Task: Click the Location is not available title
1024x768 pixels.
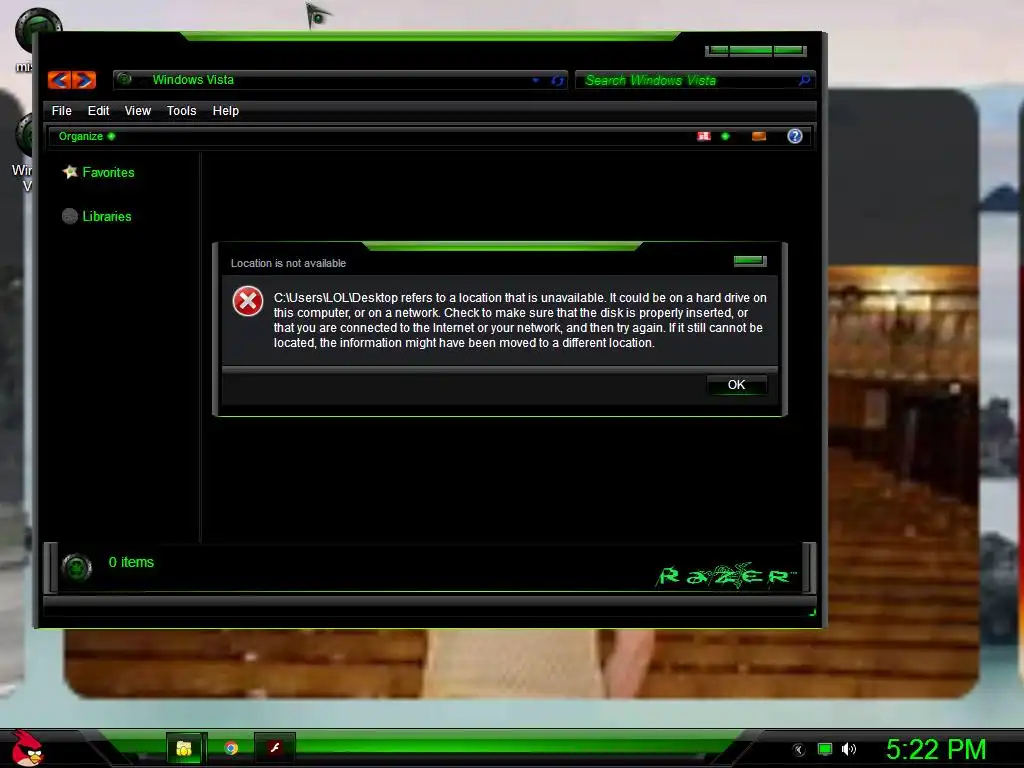Action: [x=288, y=263]
